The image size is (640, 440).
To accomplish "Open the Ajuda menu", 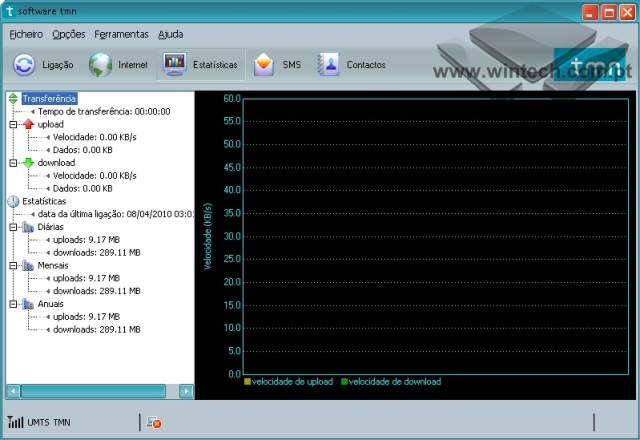I will tap(170, 33).
